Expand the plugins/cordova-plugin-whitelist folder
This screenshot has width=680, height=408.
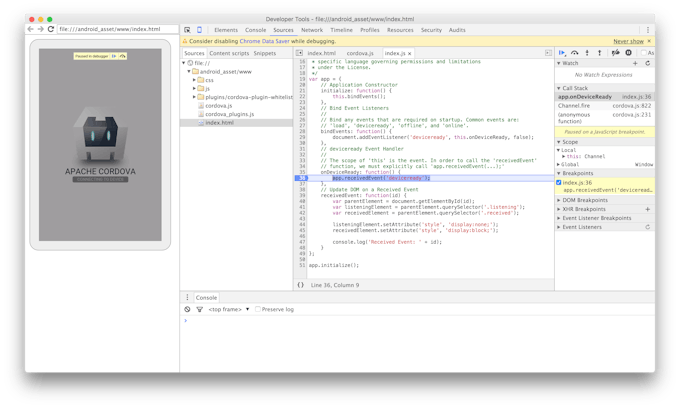click(x=194, y=97)
